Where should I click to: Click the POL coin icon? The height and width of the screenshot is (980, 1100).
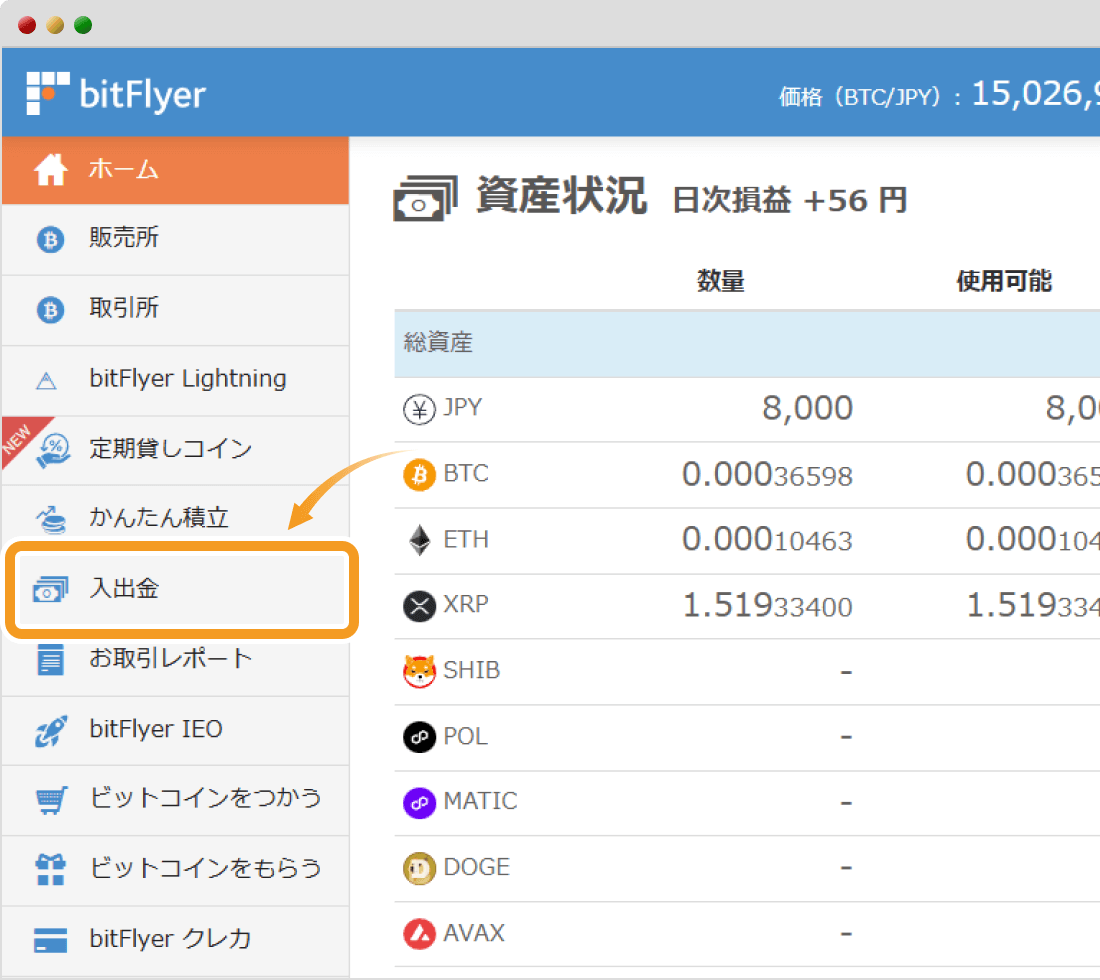[x=419, y=736]
